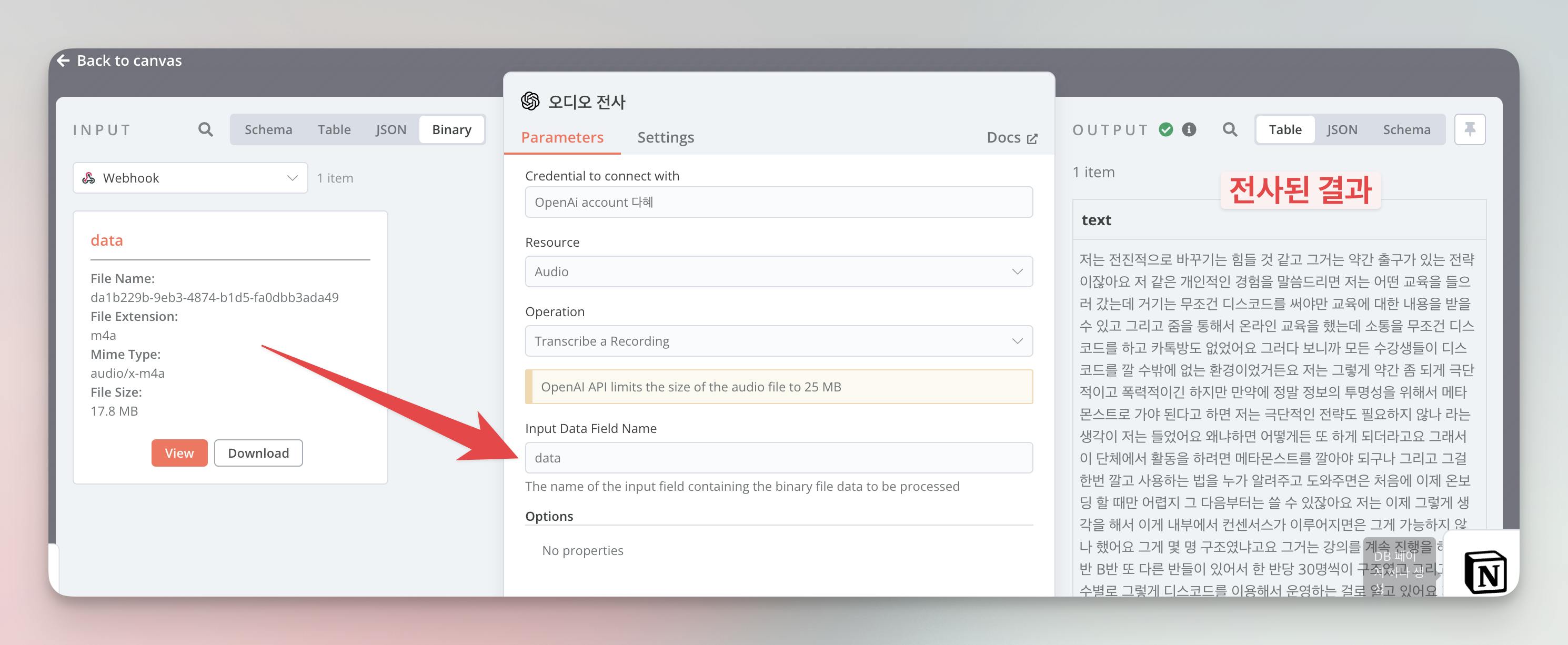Click the output info icon
This screenshot has width=1568, height=645.
coord(1189,129)
